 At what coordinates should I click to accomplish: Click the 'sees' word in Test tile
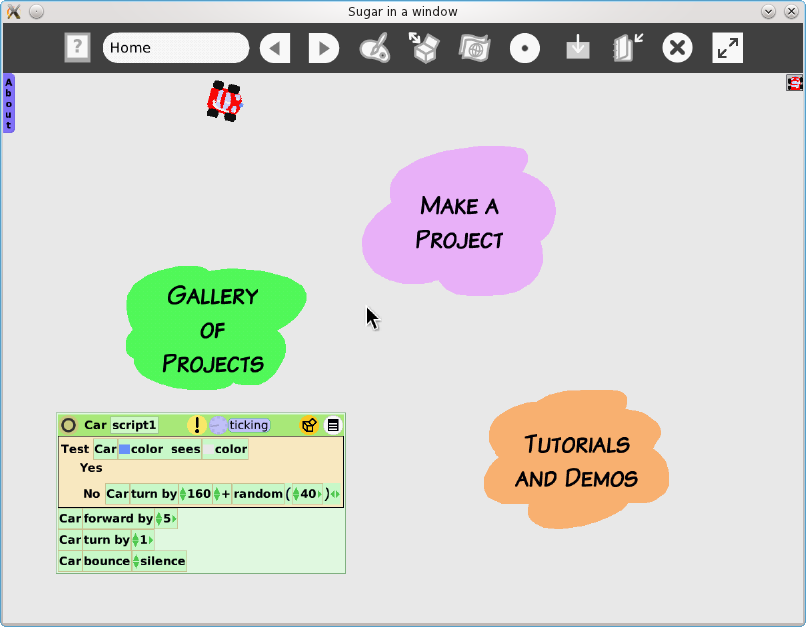click(x=186, y=449)
